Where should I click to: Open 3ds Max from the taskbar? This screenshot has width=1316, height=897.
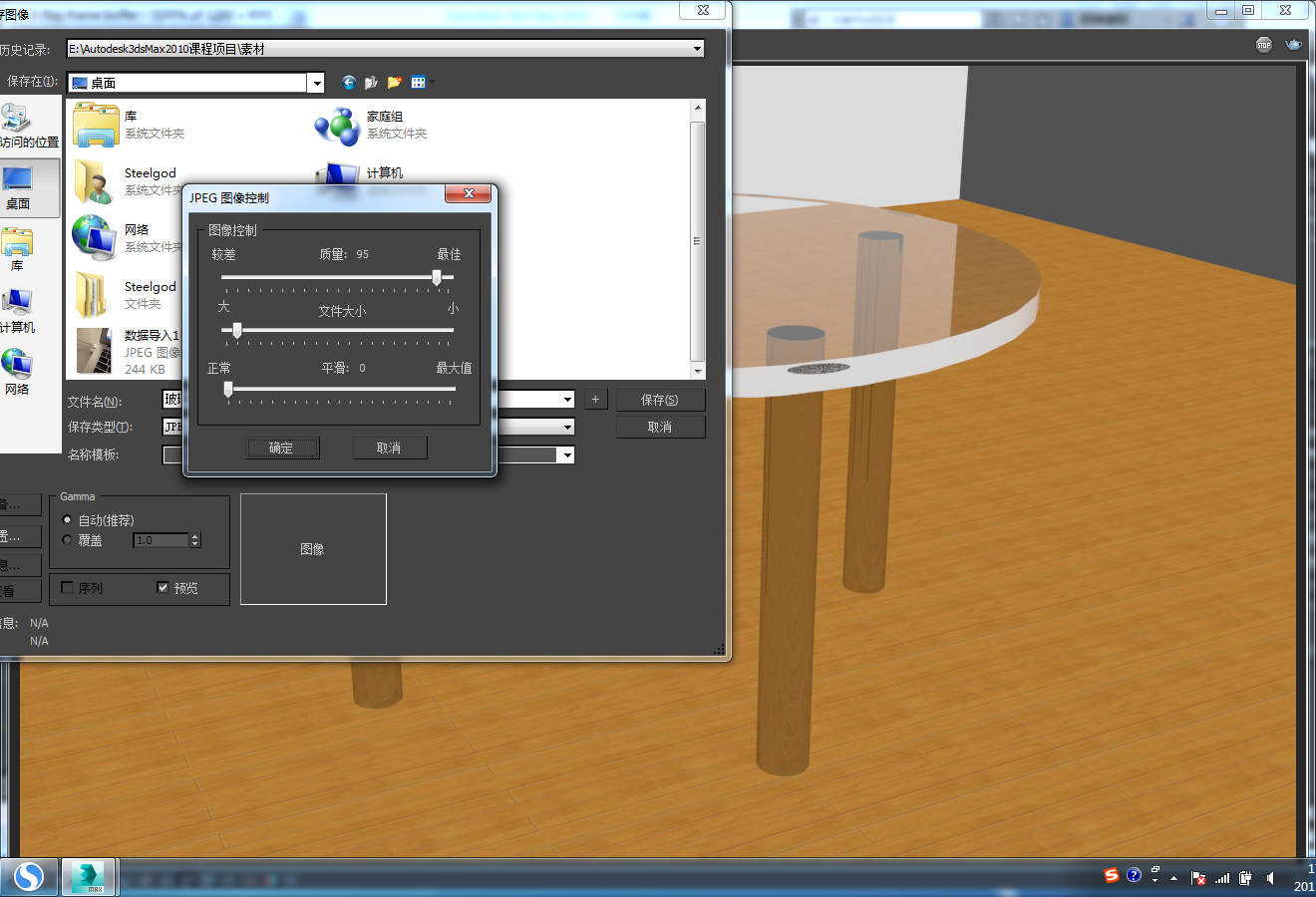tap(90, 877)
